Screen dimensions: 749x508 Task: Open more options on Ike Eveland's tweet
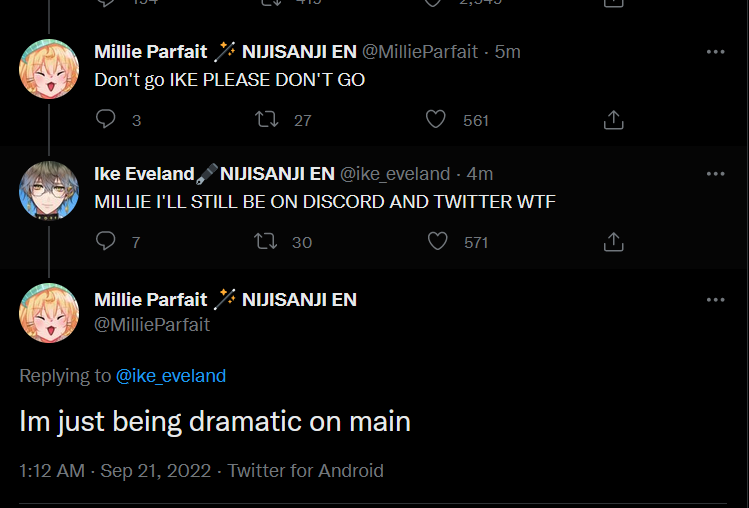coord(715,174)
